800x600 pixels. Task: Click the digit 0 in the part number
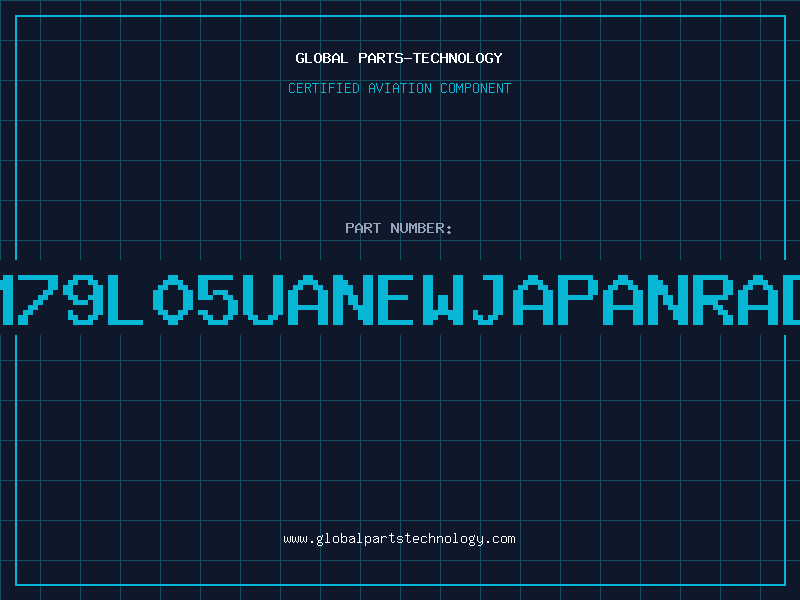click(173, 299)
